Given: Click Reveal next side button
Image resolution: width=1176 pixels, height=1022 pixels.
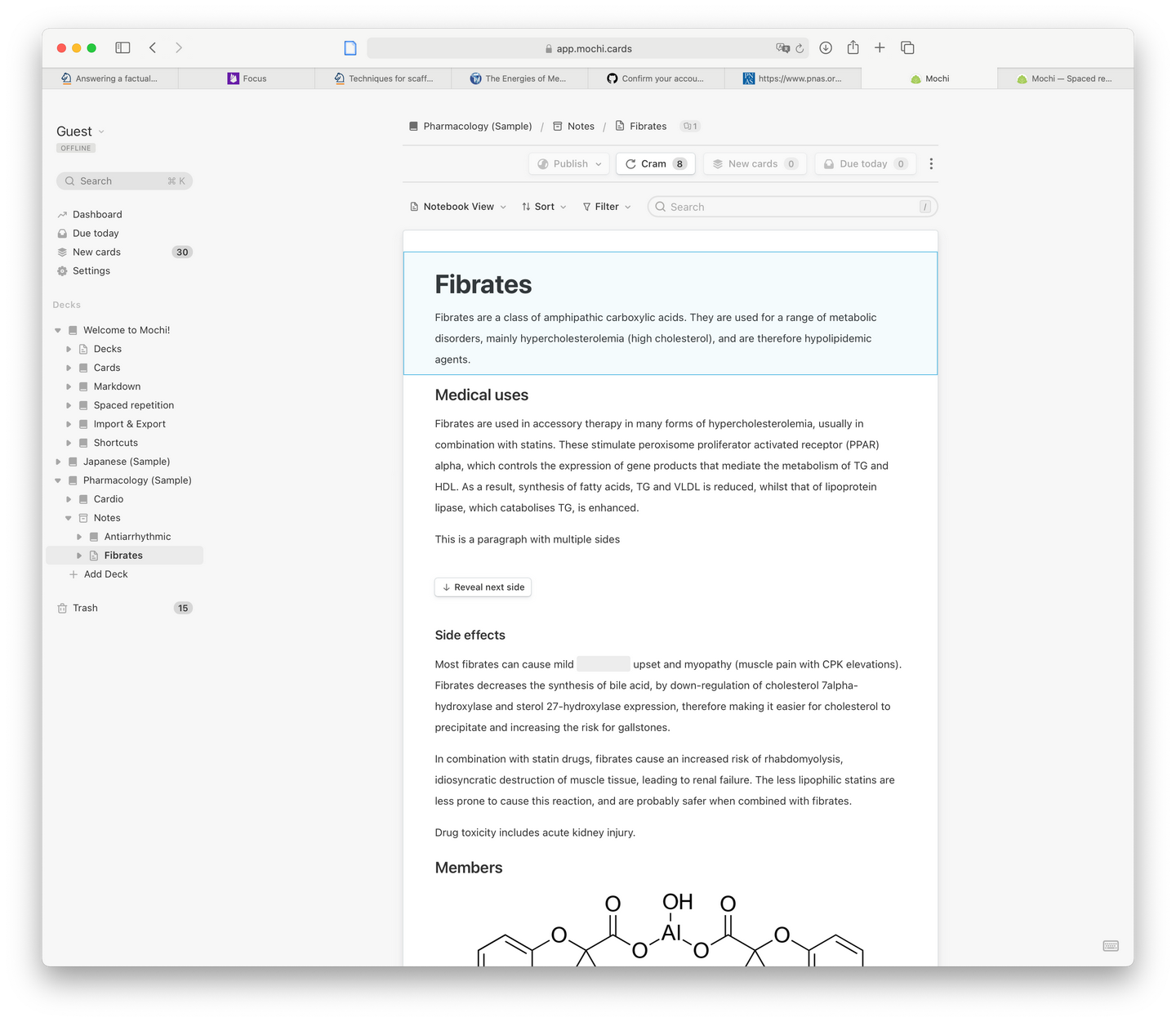Looking at the screenshot, I should [483, 587].
